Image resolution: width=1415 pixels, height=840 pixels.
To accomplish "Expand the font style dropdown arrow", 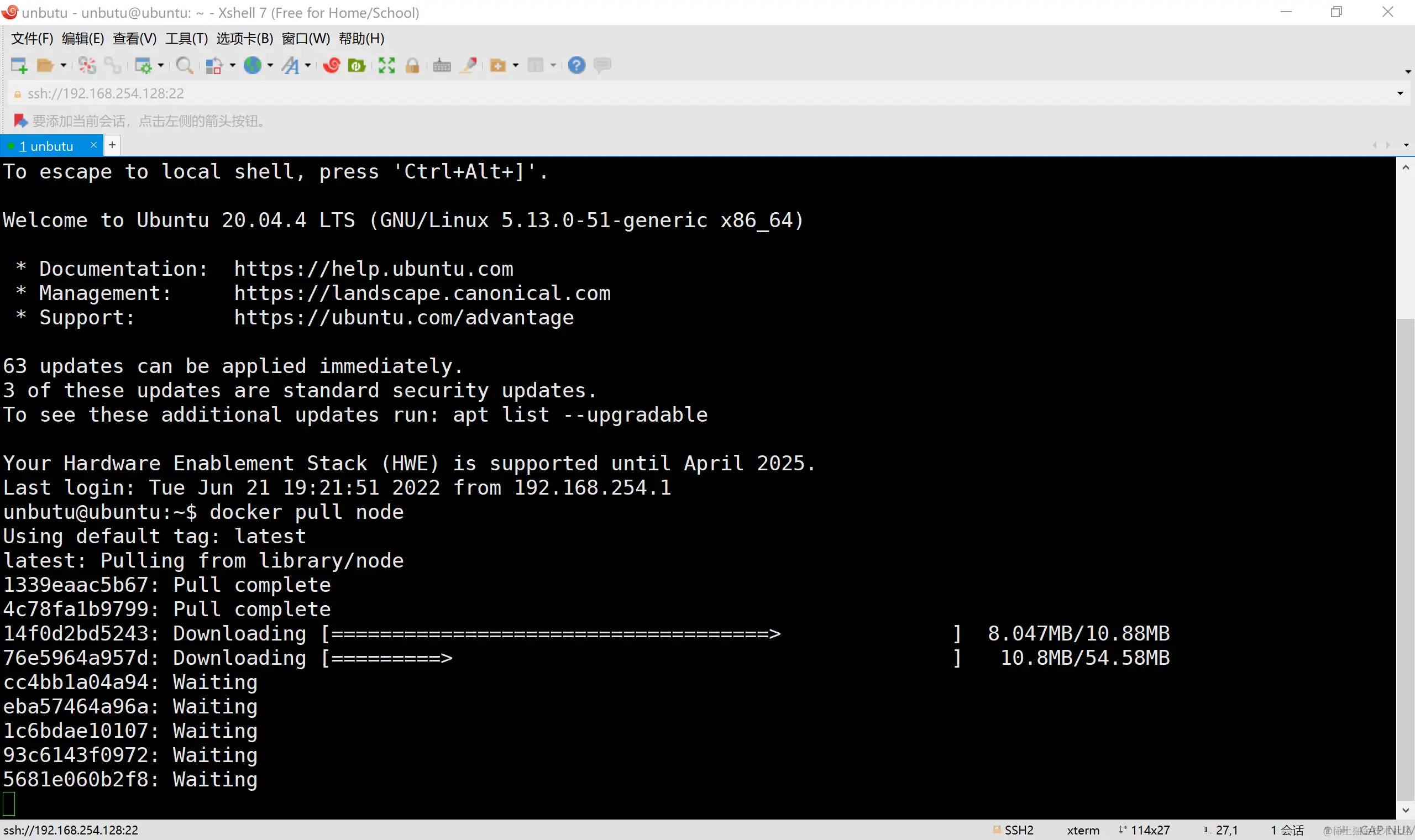I will 308,65.
